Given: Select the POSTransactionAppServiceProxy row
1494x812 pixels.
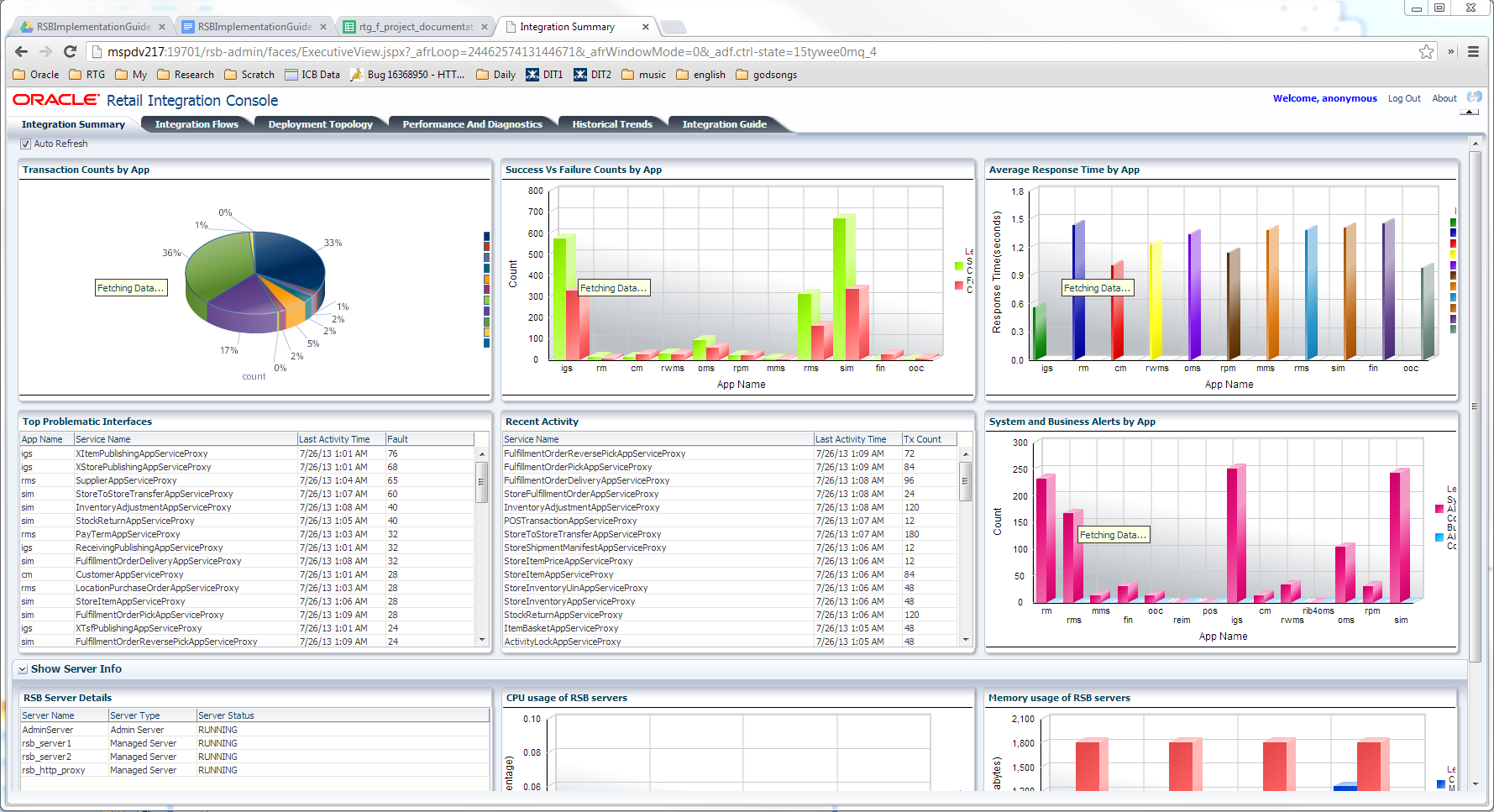Looking at the screenshot, I should [x=730, y=521].
